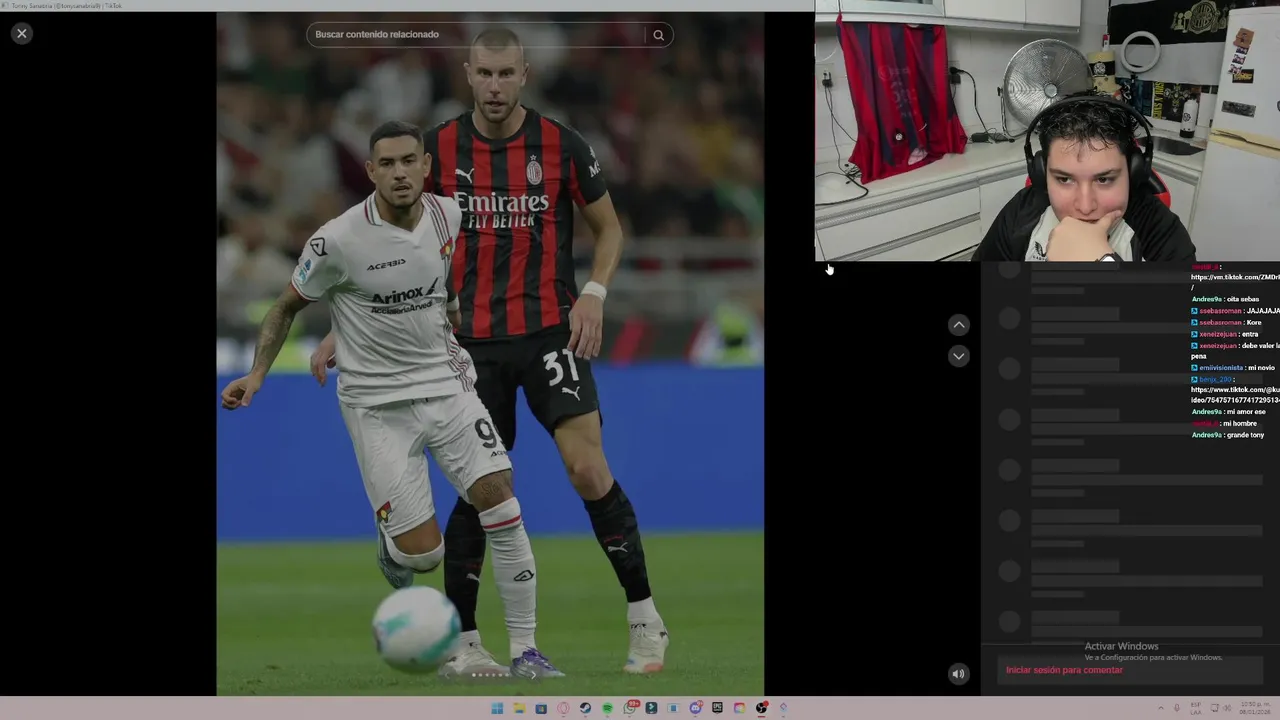
Task: Open Discord from the taskbar
Action: pos(696,707)
